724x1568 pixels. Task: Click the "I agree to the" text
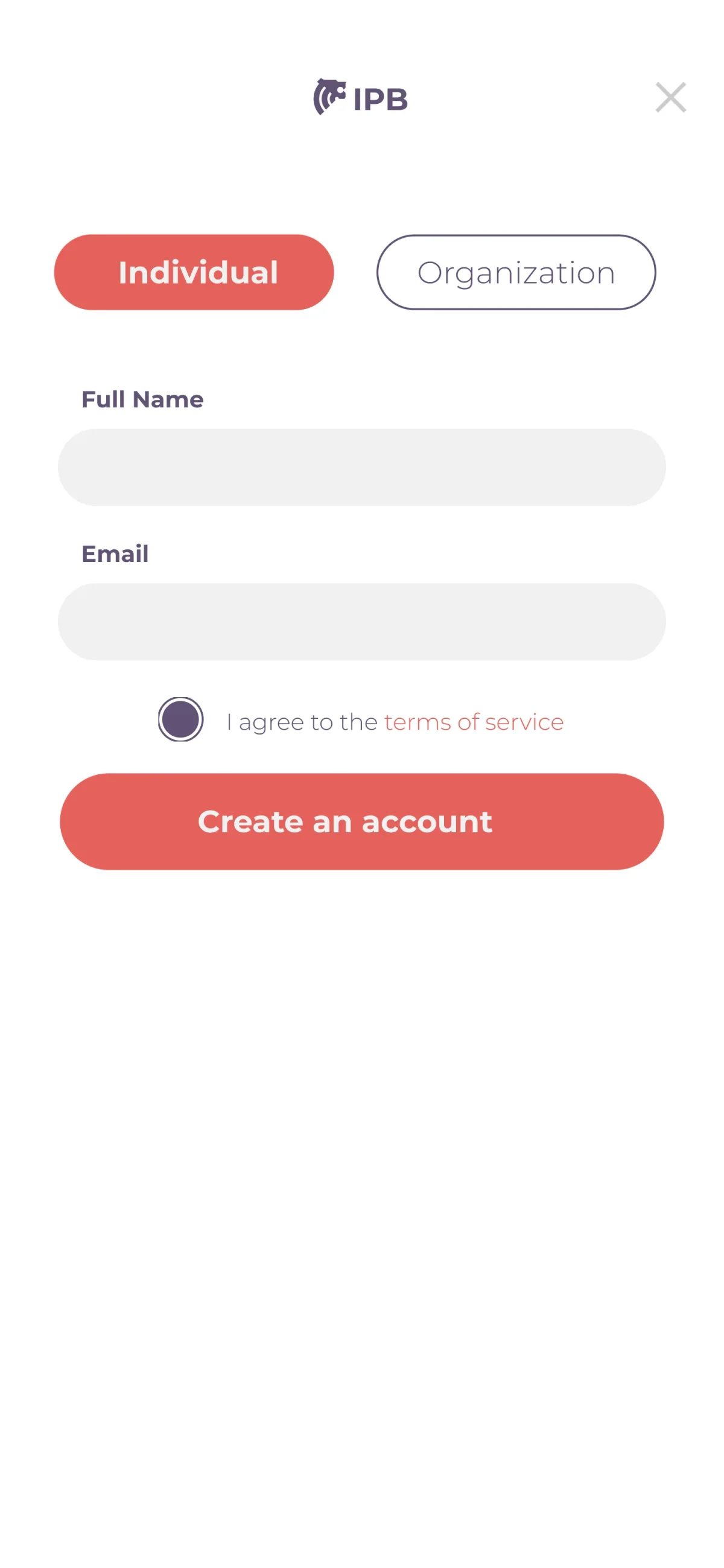click(302, 722)
